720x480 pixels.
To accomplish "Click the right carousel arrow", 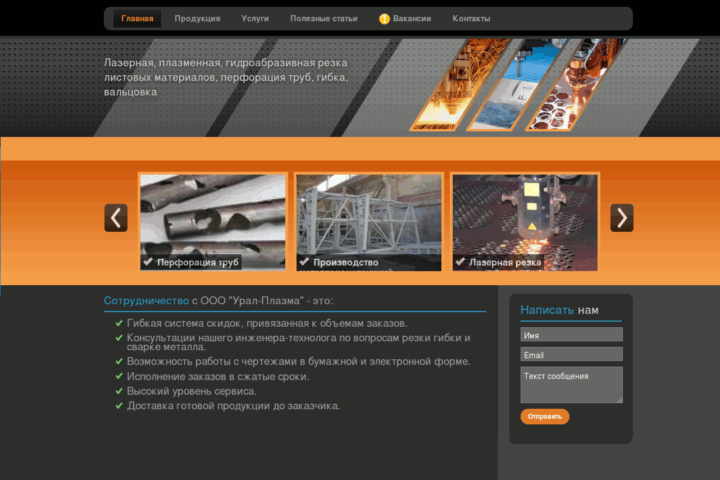I will [621, 218].
